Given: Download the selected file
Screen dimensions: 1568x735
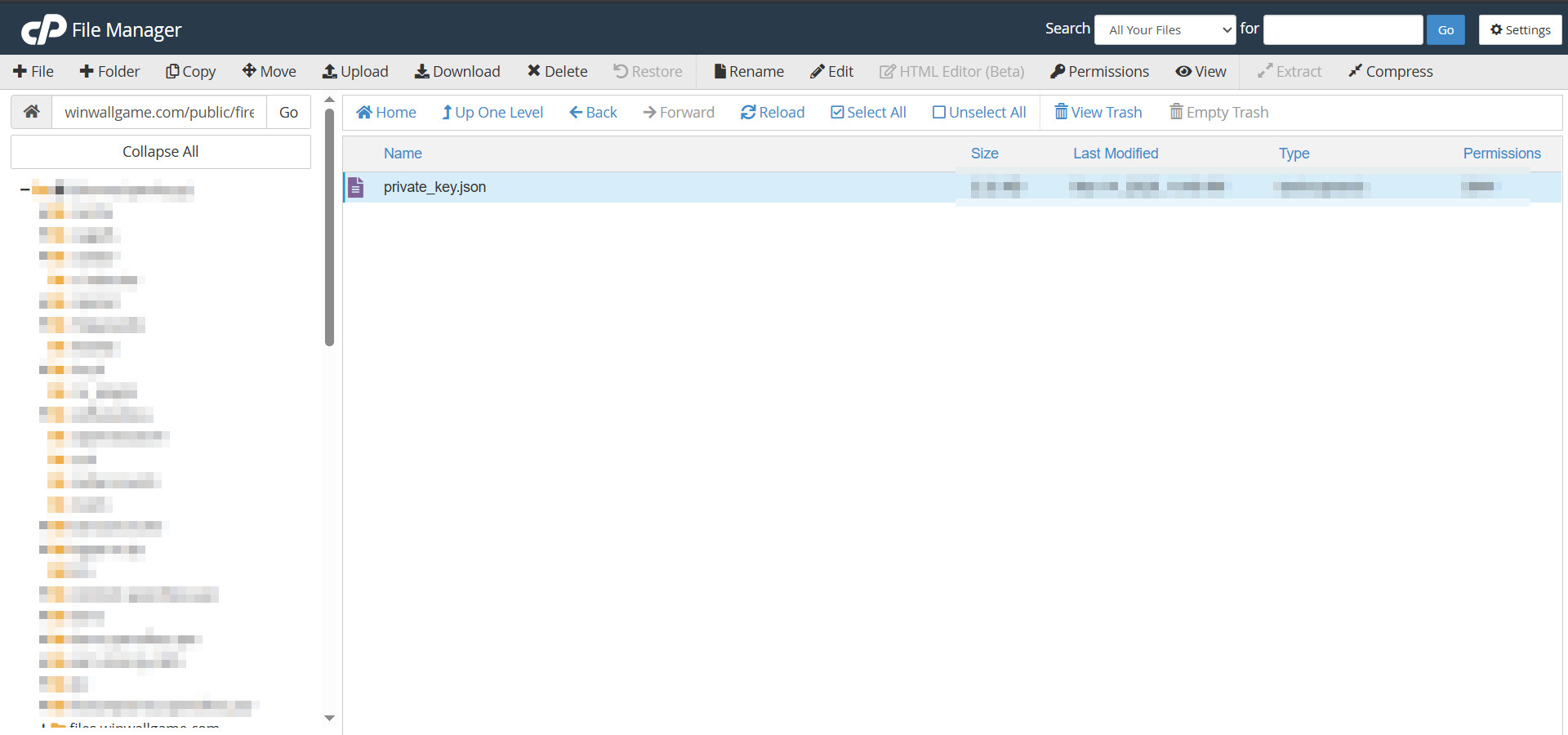Looking at the screenshot, I should [457, 71].
